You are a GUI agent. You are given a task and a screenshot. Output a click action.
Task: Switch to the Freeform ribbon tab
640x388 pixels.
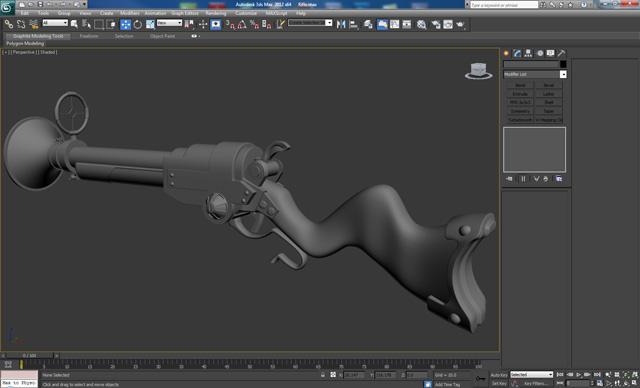tap(89, 36)
